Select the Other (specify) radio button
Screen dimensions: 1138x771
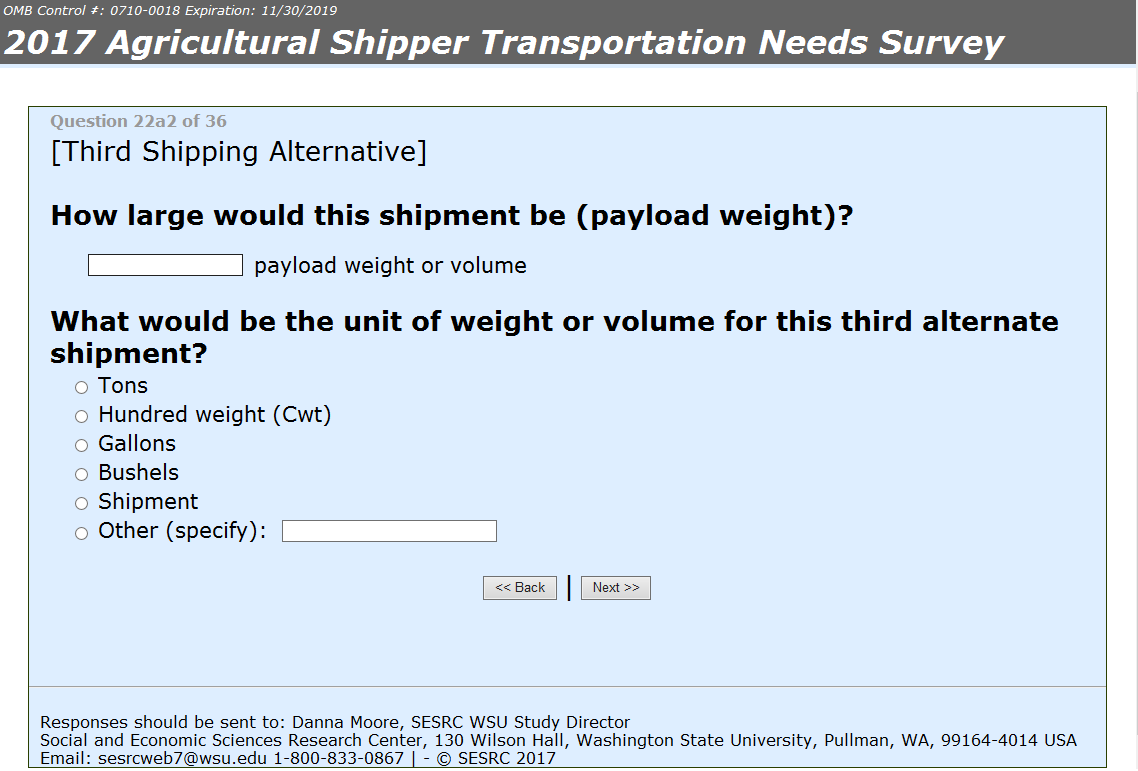coord(81,534)
